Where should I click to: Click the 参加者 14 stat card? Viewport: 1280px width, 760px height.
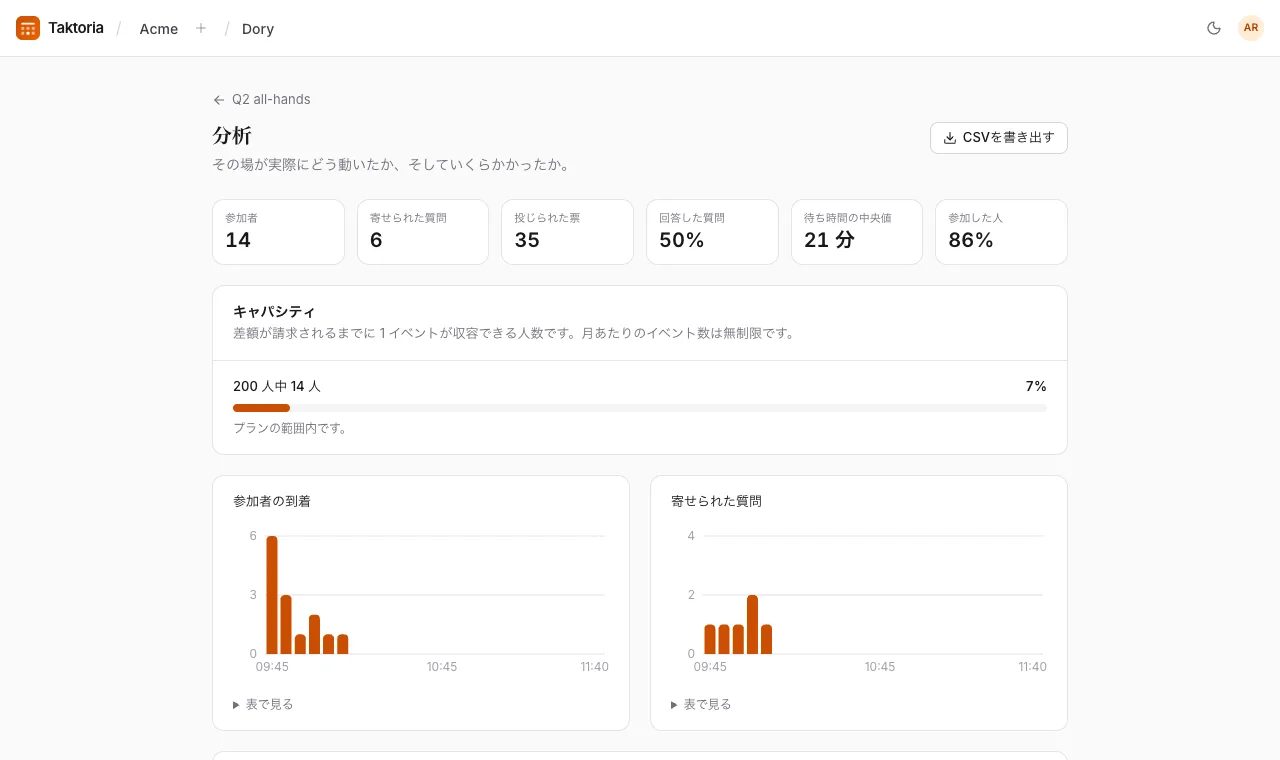click(278, 232)
